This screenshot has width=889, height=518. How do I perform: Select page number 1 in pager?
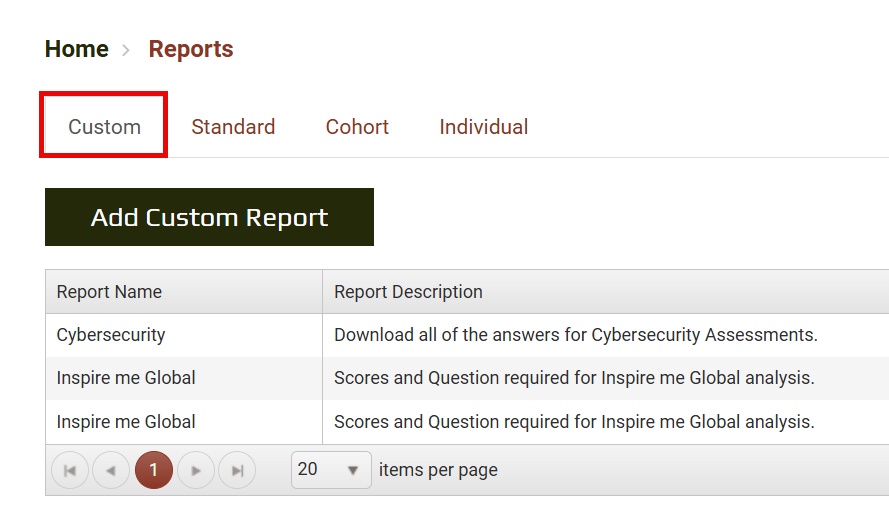click(x=153, y=470)
